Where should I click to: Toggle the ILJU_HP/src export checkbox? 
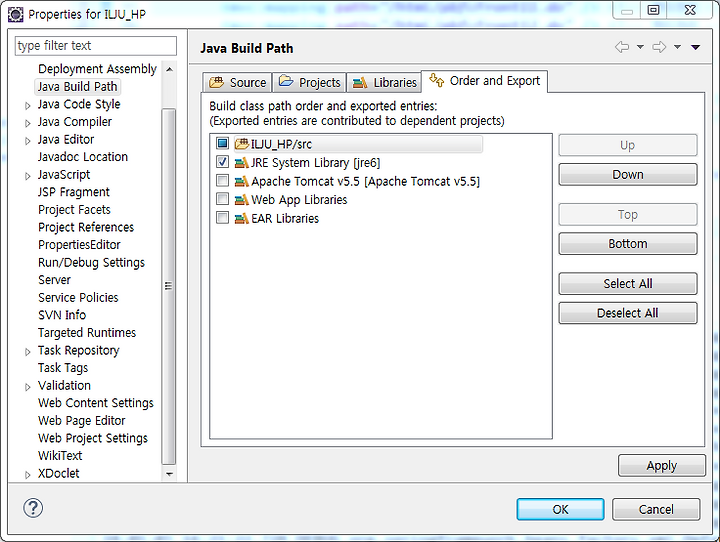[222, 143]
